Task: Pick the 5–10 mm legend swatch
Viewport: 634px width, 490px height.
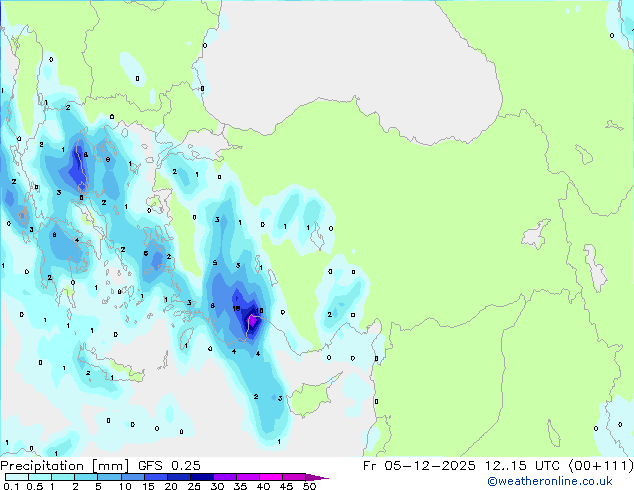Action: [109, 477]
